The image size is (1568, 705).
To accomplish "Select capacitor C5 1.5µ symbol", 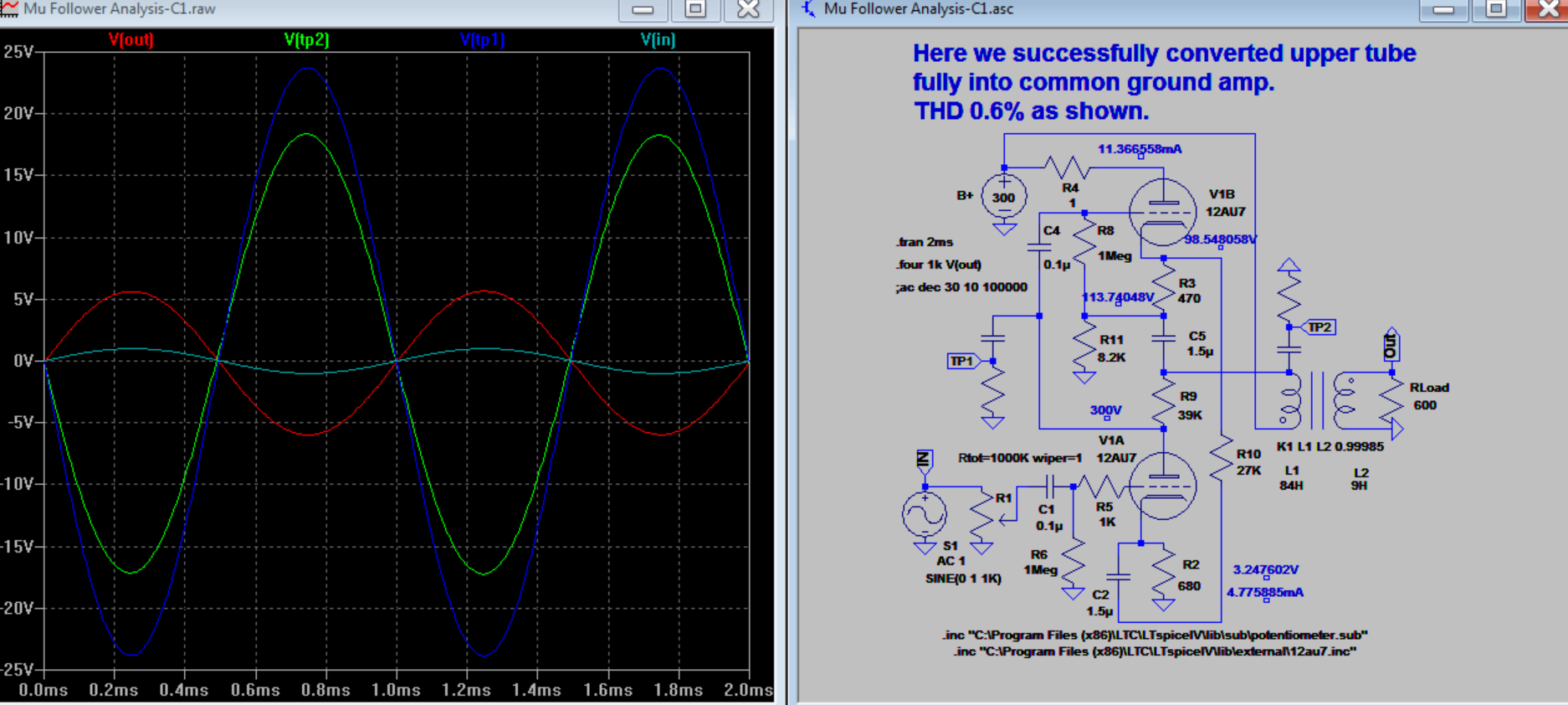I will (1164, 340).
